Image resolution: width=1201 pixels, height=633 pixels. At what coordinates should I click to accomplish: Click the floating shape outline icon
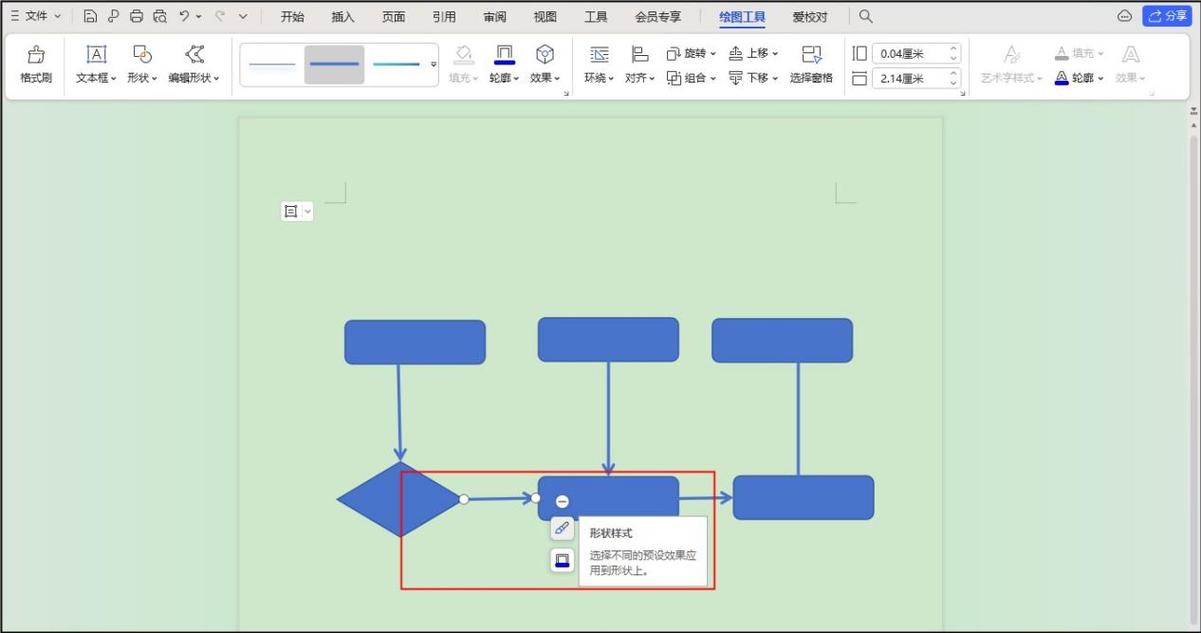(562, 561)
